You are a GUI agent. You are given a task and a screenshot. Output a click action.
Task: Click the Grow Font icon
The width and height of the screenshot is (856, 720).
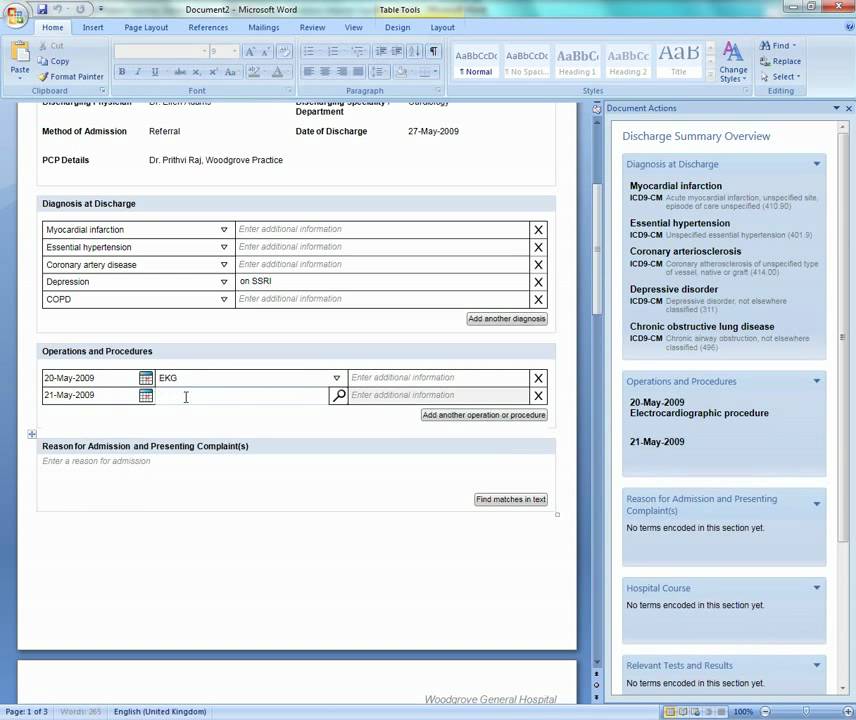pos(249,52)
